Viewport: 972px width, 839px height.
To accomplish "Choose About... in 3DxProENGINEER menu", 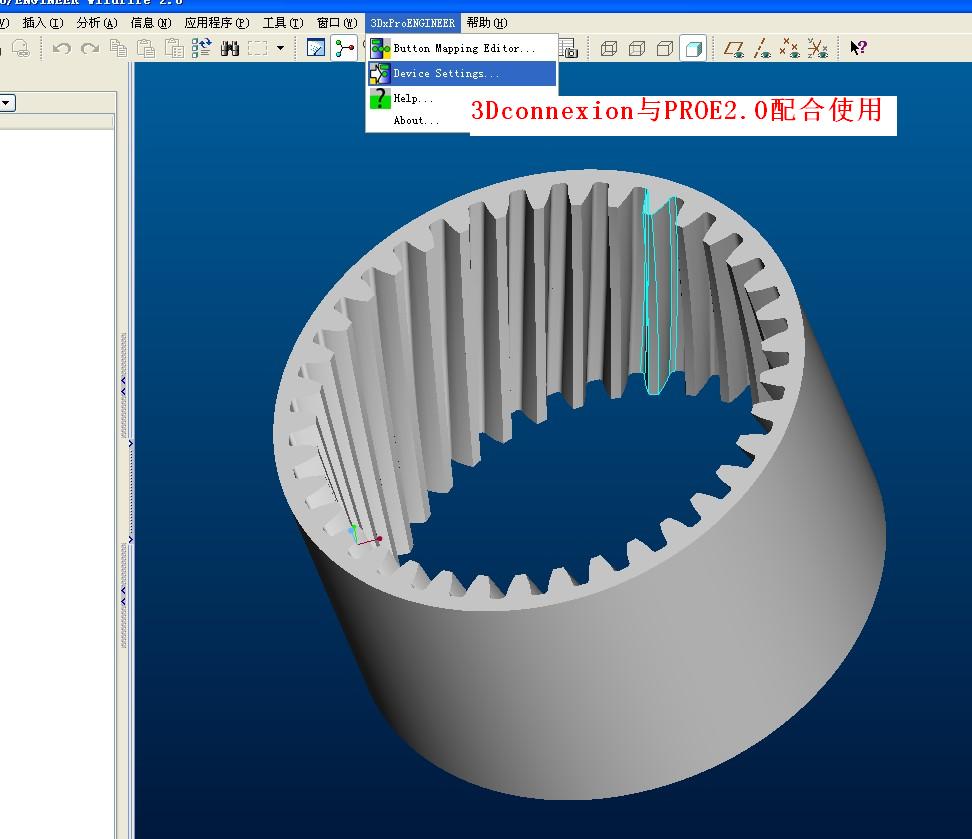I will (418, 120).
